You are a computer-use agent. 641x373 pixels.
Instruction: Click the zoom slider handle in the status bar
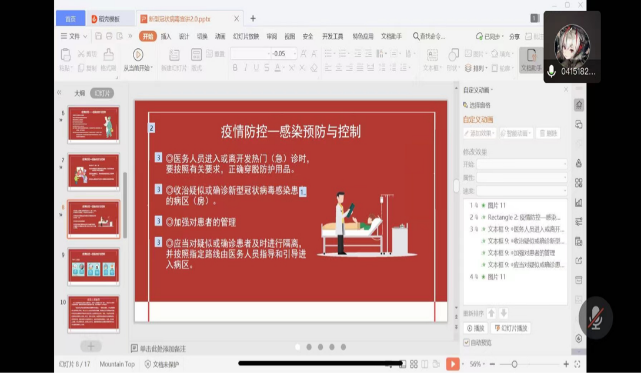[x=514, y=364]
